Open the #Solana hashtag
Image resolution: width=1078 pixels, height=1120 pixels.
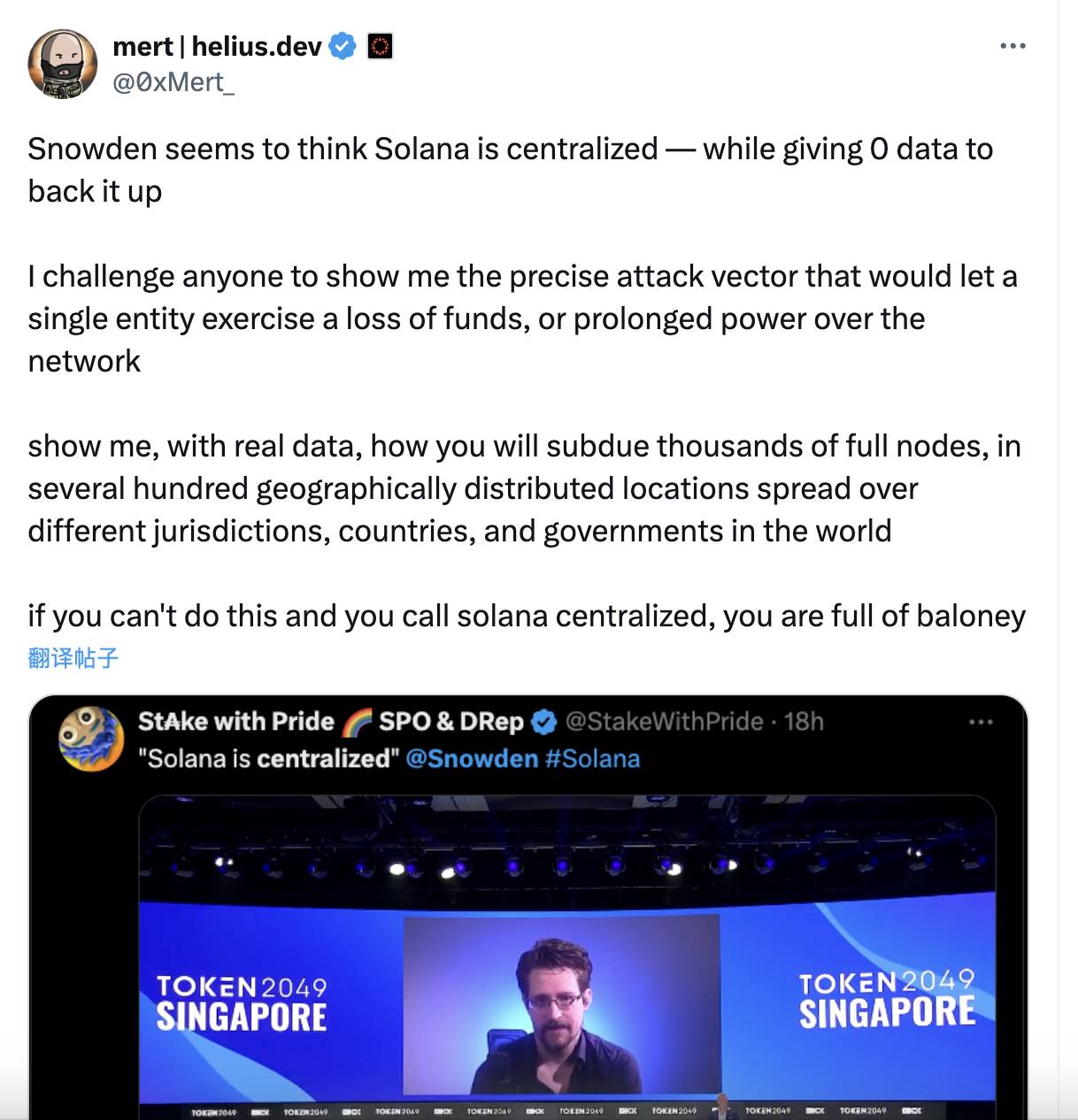tap(592, 759)
